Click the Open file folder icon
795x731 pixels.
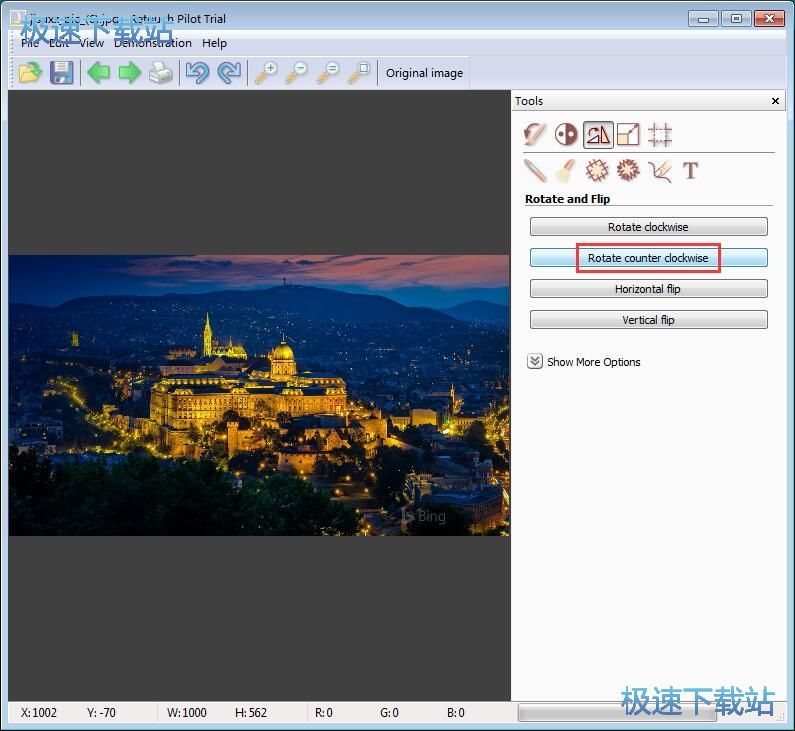(30, 72)
